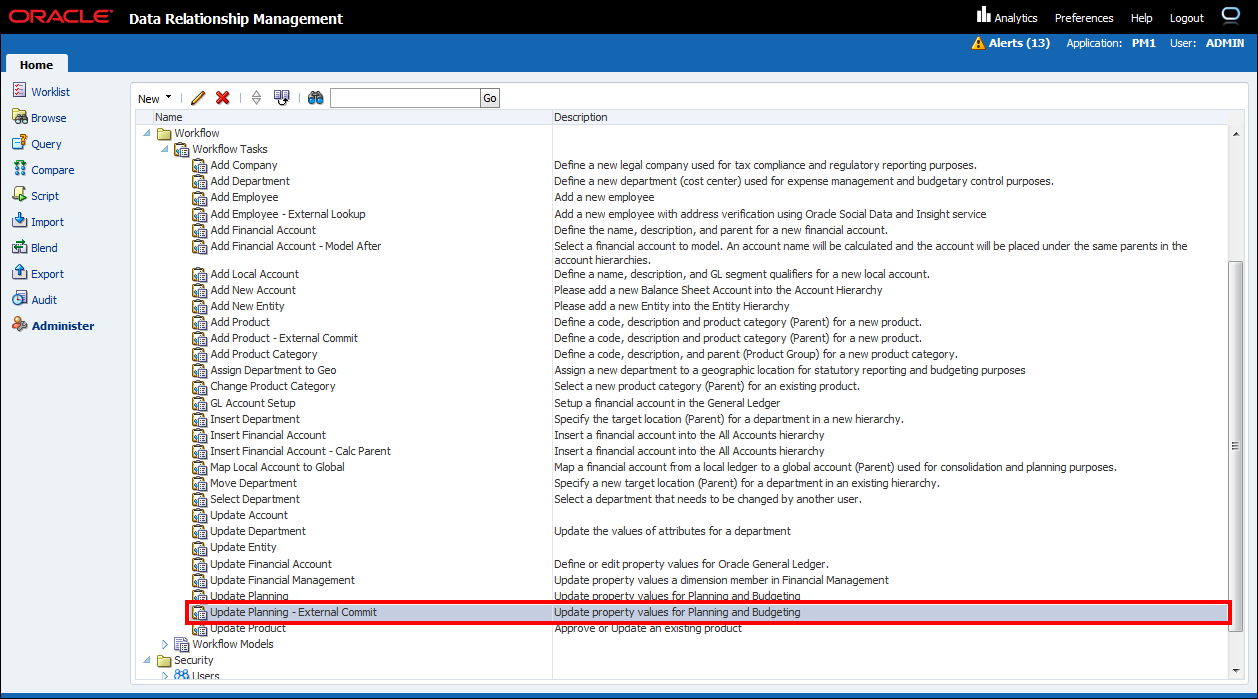The width and height of the screenshot is (1258, 699).
Task: Collapse the Workflow Tasks node
Action: pyautogui.click(x=166, y=149)
